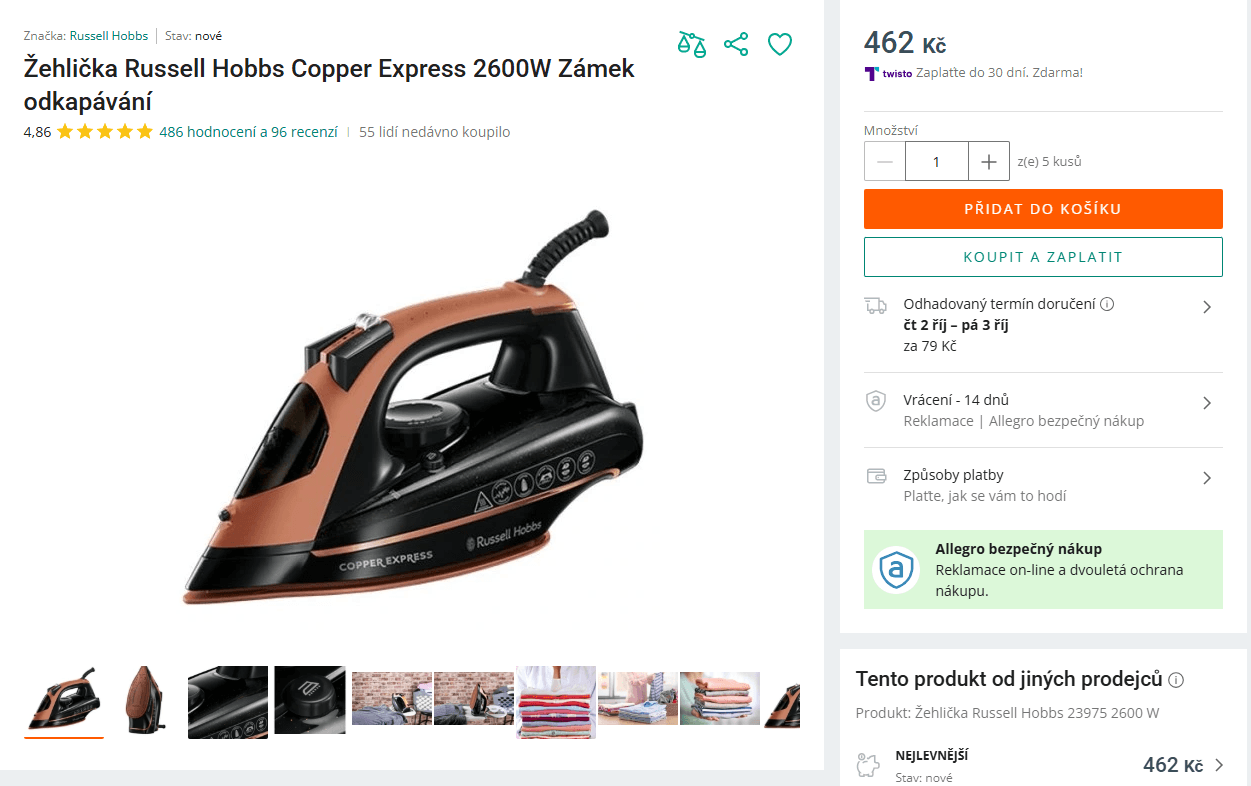1251x786 pixels.
Task: Open cheapest offer chevron at 462 Kč
Action: click(x=1219, y=765)
